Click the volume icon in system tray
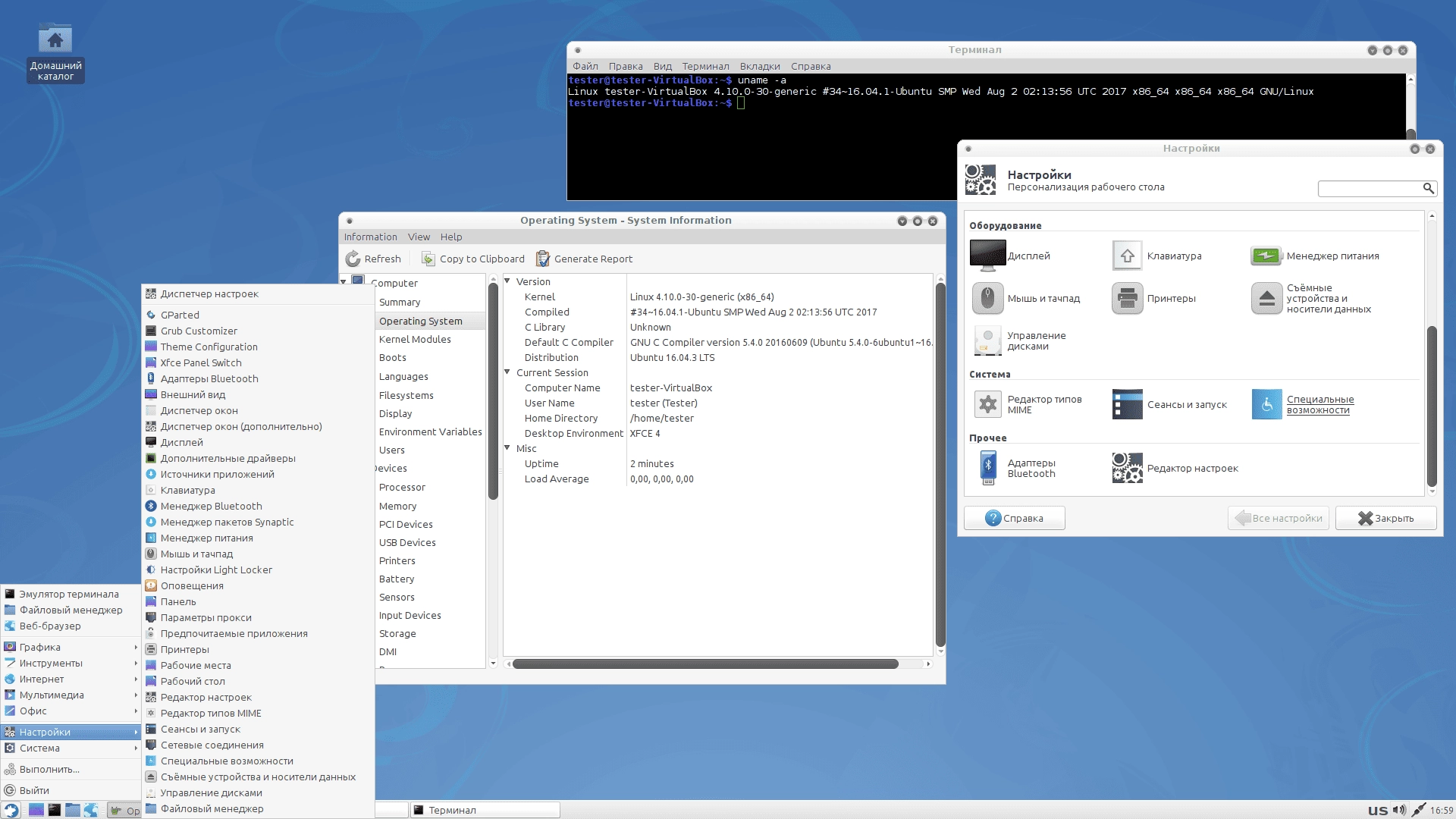This screenshot has width=1456, height=819. tap(1399, 810)
